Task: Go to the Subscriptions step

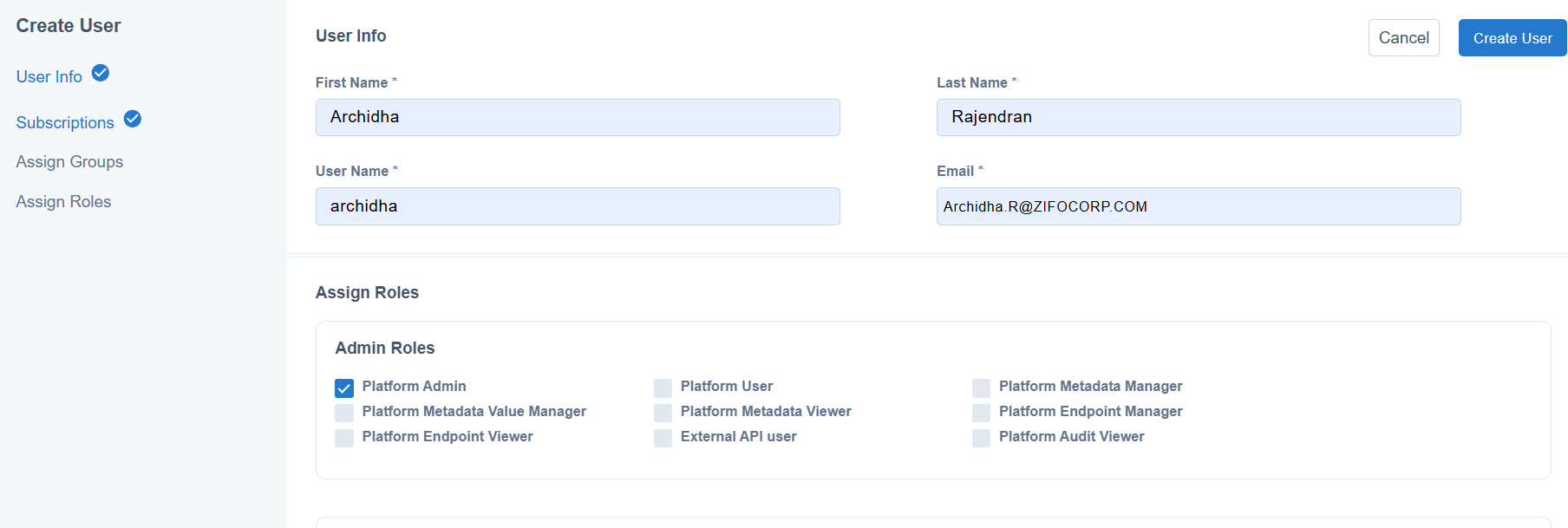Action: coord(65,122)
